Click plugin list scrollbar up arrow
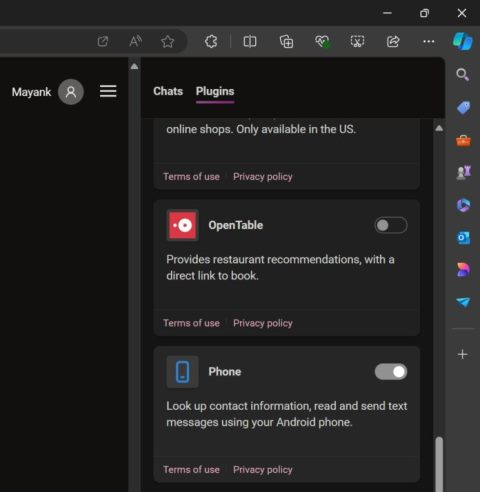 439,128
